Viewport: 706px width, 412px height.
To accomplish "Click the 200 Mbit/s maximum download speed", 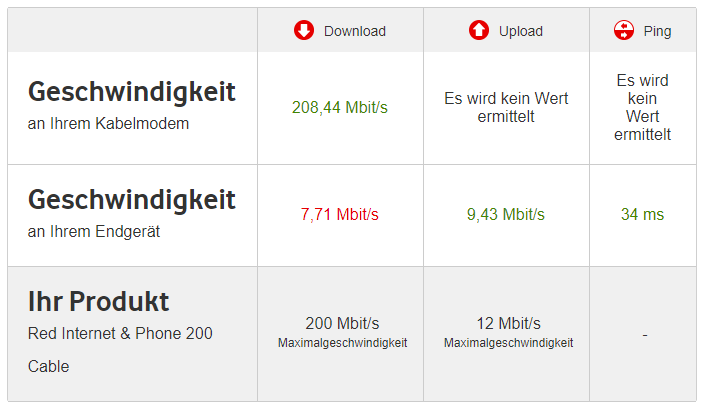I will [342, 323].
